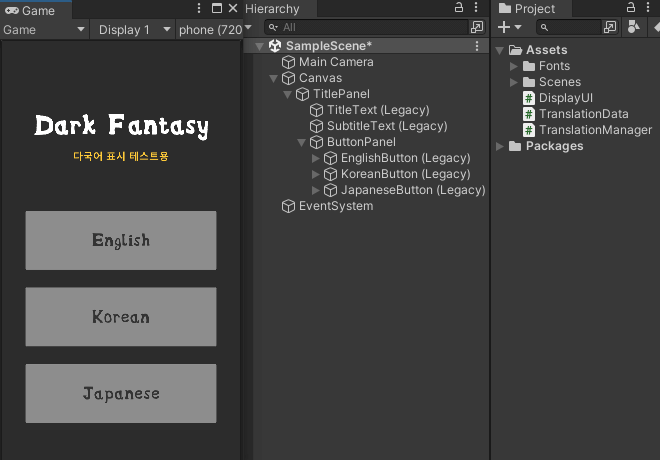Viewport: 660px width, 460px height.
Task: Open the Game panel three-dot menu
Action: 199,8
